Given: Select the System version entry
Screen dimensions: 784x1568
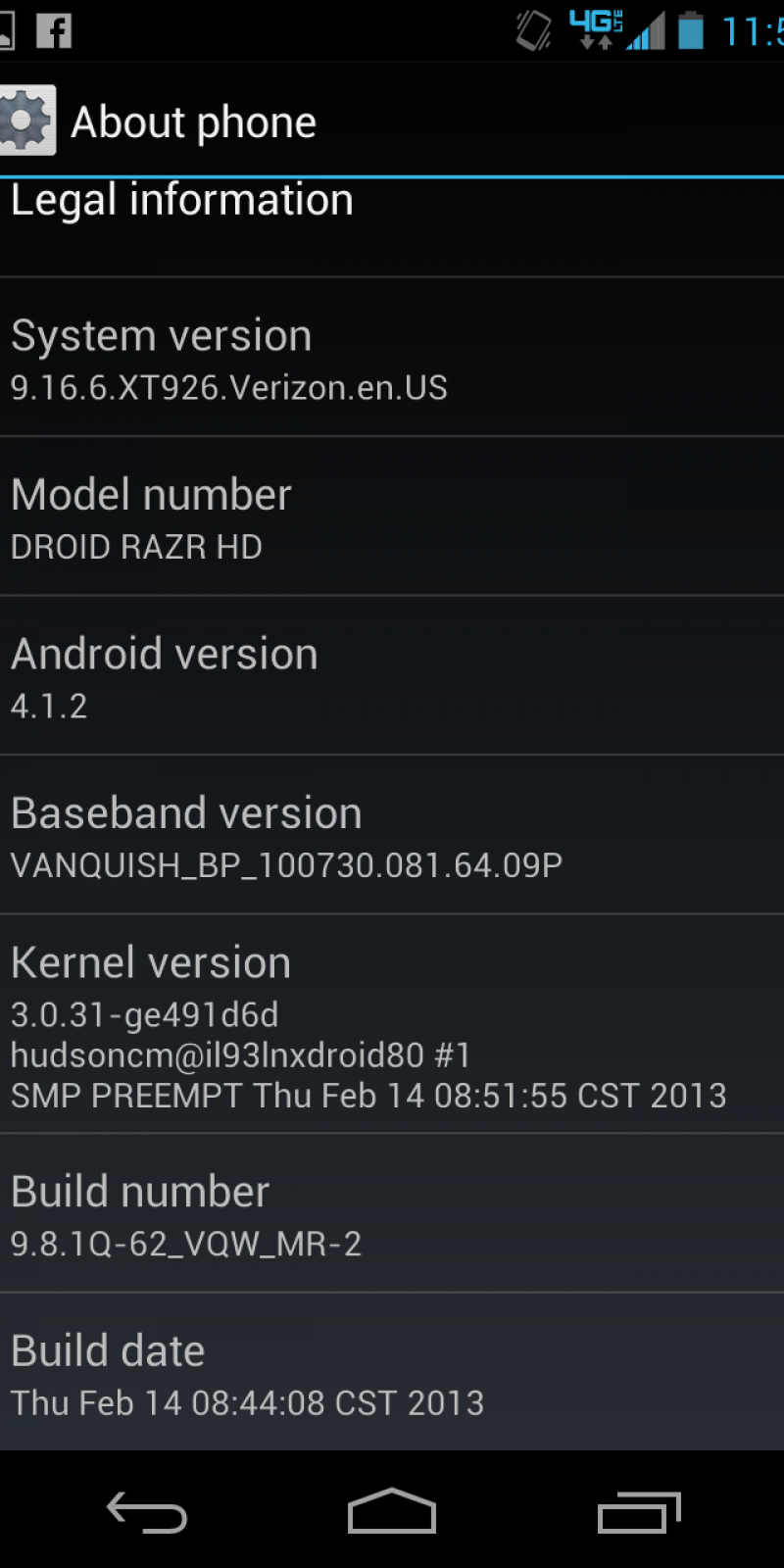Looking at the screenshot, I should tap(392, 358).
